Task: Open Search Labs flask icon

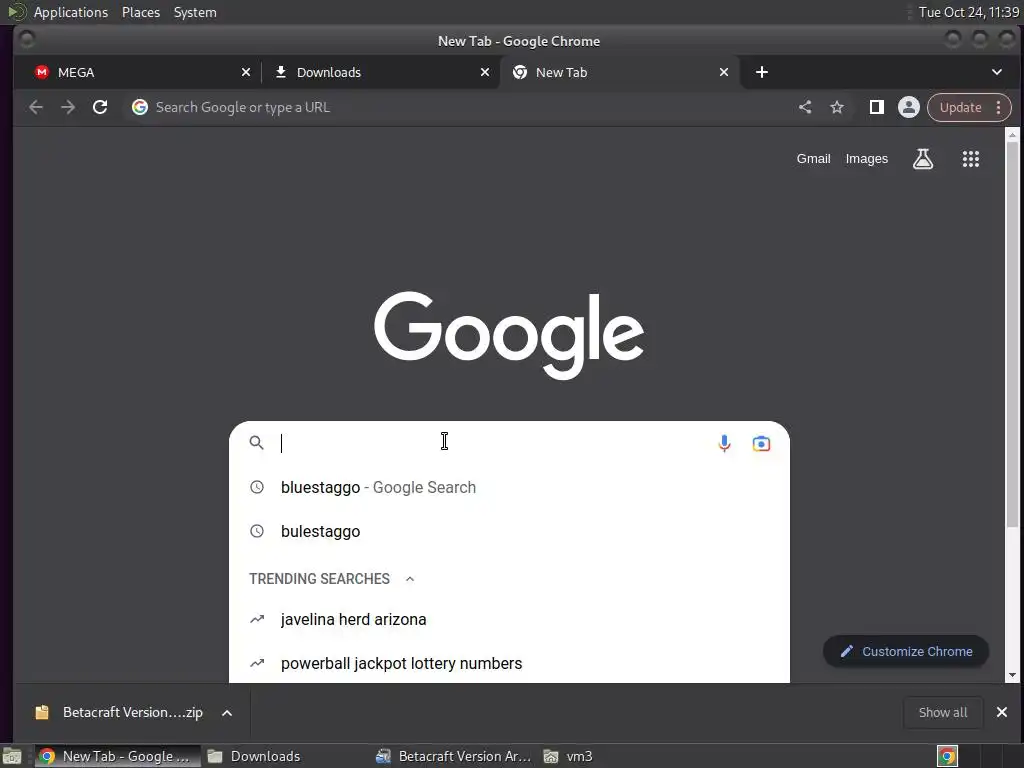Action: click(x=923, y=159)
